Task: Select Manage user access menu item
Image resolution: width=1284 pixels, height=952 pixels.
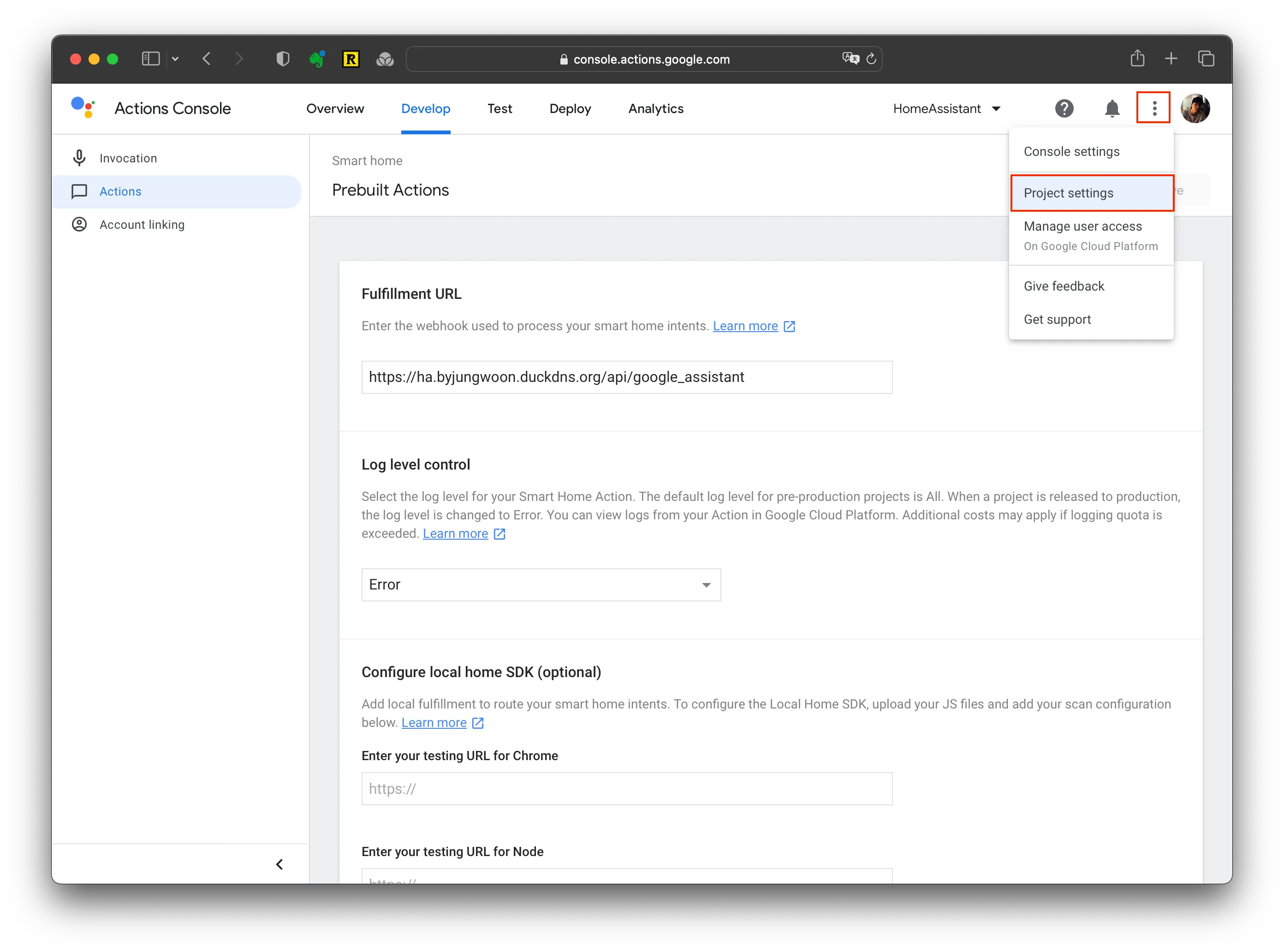Action: (x=1090, y=236)
